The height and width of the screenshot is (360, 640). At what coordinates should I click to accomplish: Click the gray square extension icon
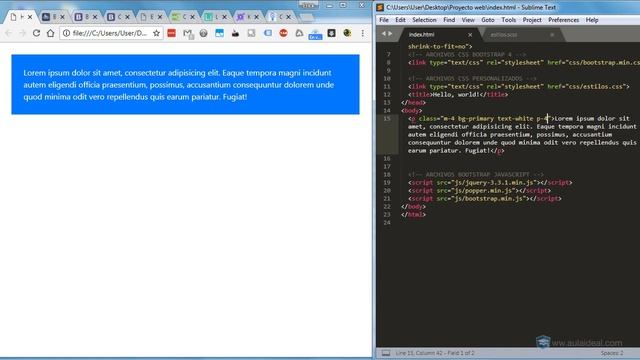pos(251,33)
